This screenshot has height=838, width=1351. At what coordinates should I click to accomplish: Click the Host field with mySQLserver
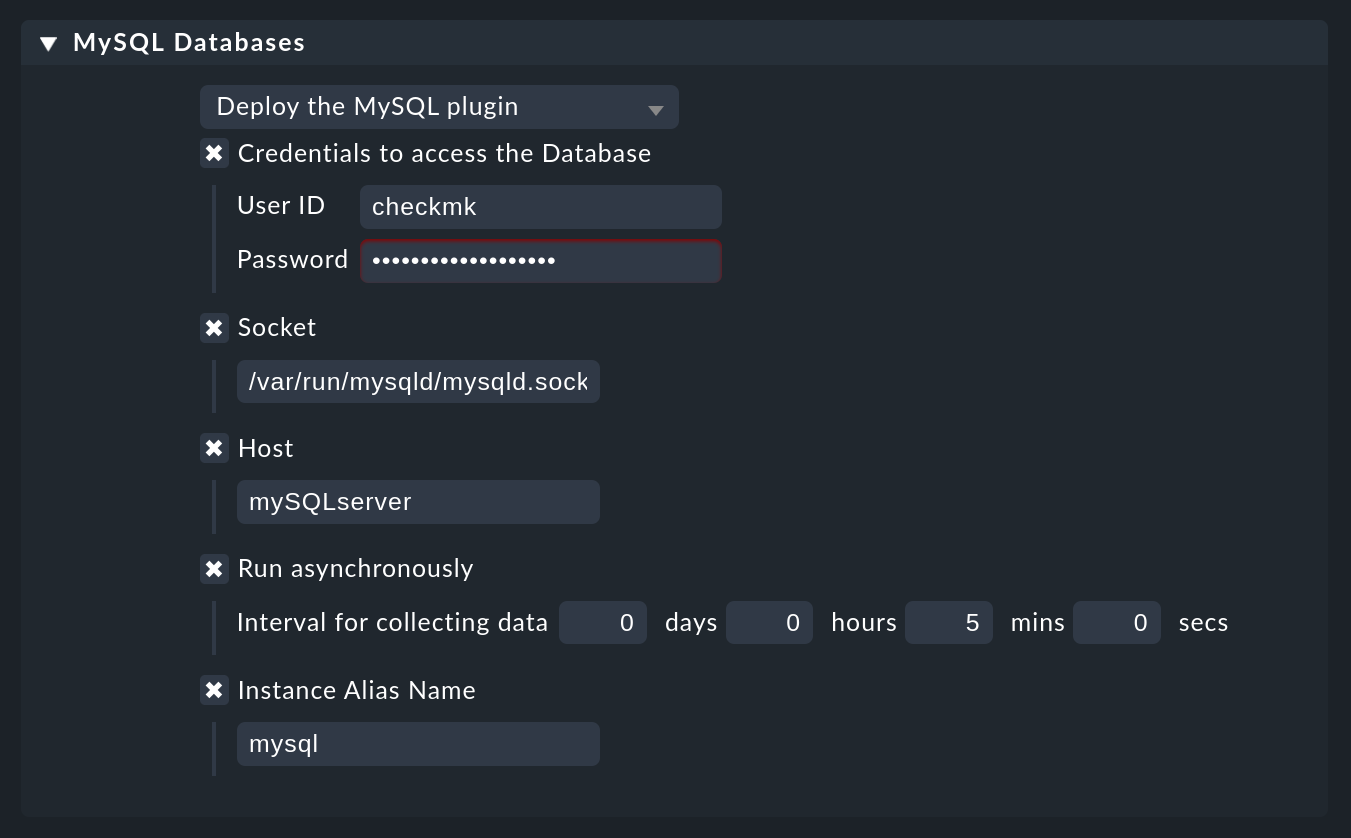[x=418, y=502]
